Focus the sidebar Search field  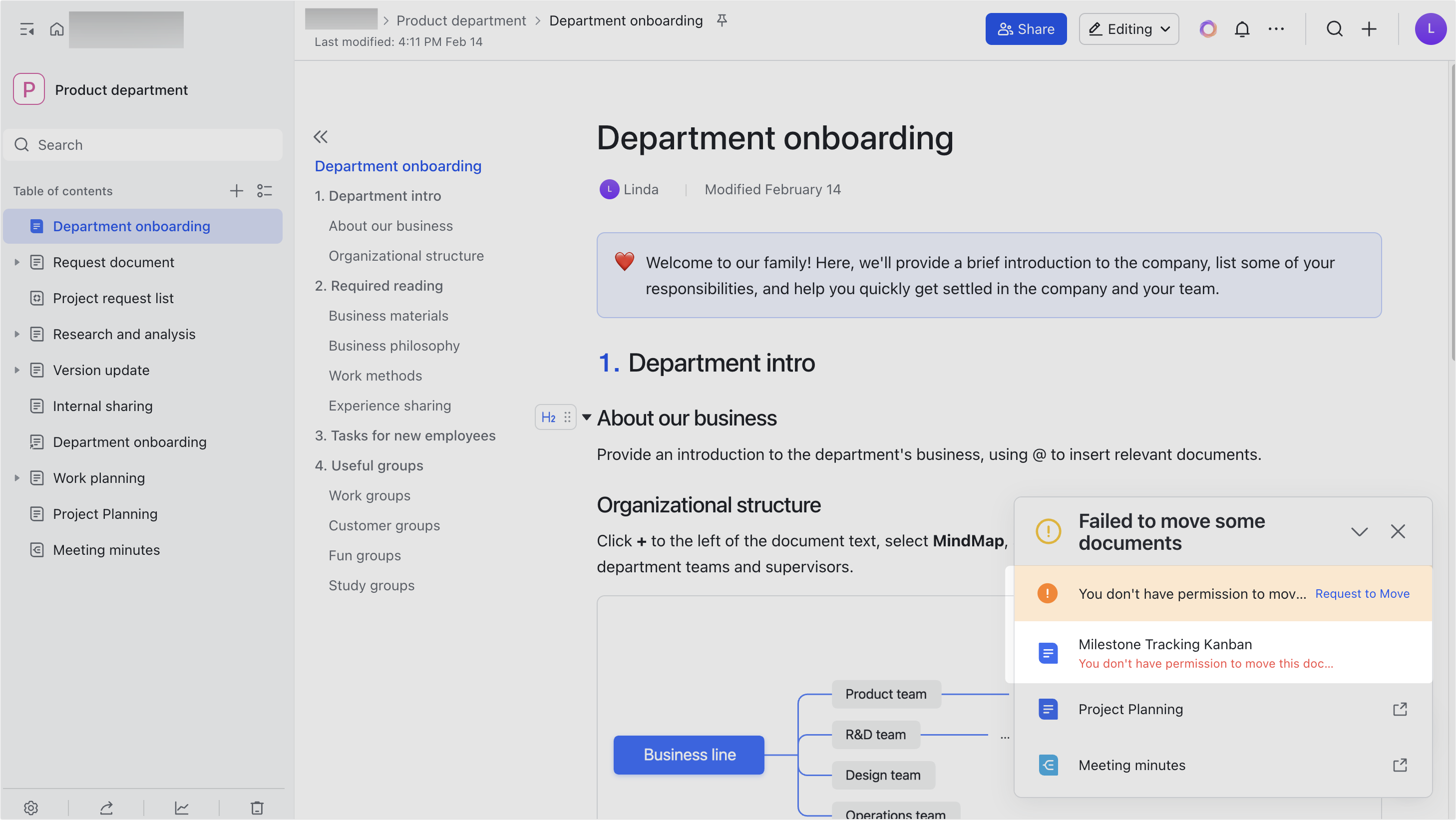[142, 145]
